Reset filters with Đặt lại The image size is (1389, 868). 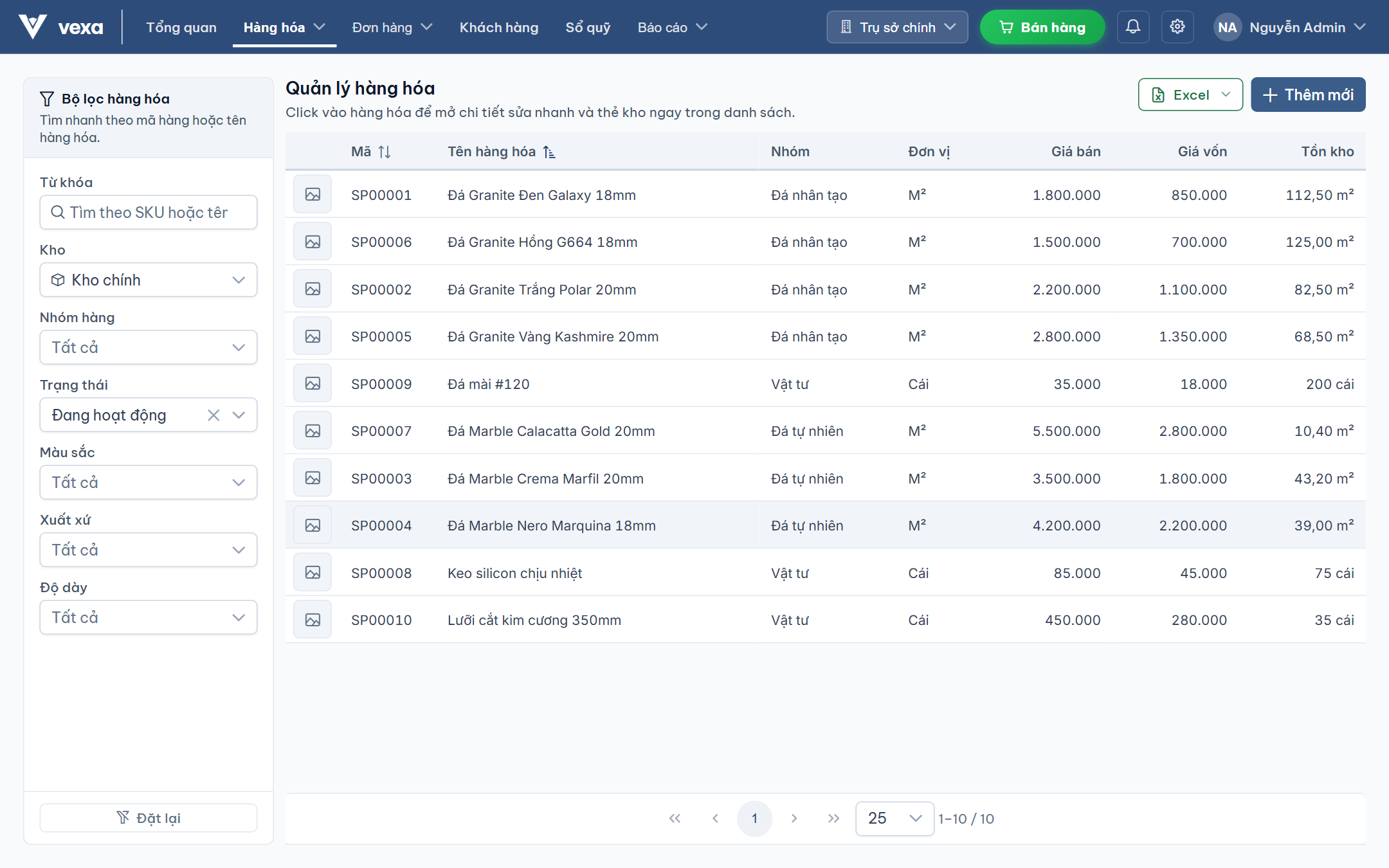click(149, 818)
